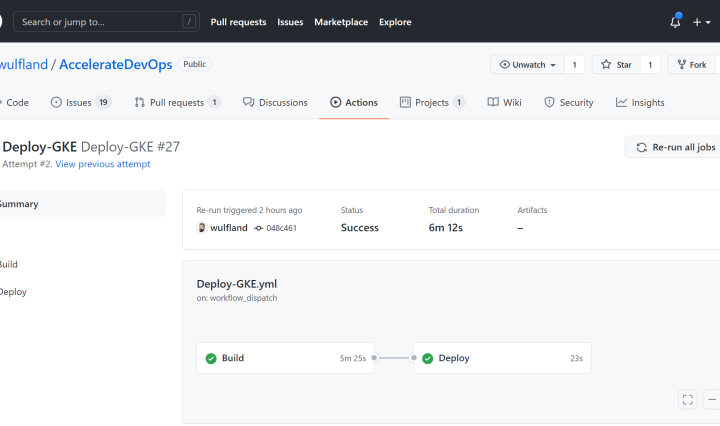720x426 pixels.
Task: Open commit 048c461 link
Action: pyautogui.click(x=280, y=228)
